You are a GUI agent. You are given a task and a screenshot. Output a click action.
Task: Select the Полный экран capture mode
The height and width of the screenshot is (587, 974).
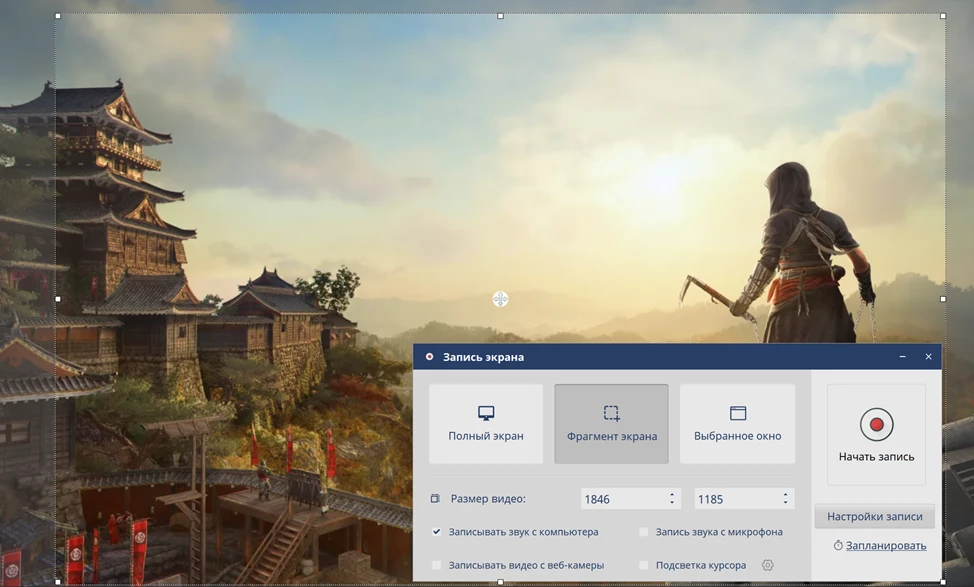tap(486, 424)
